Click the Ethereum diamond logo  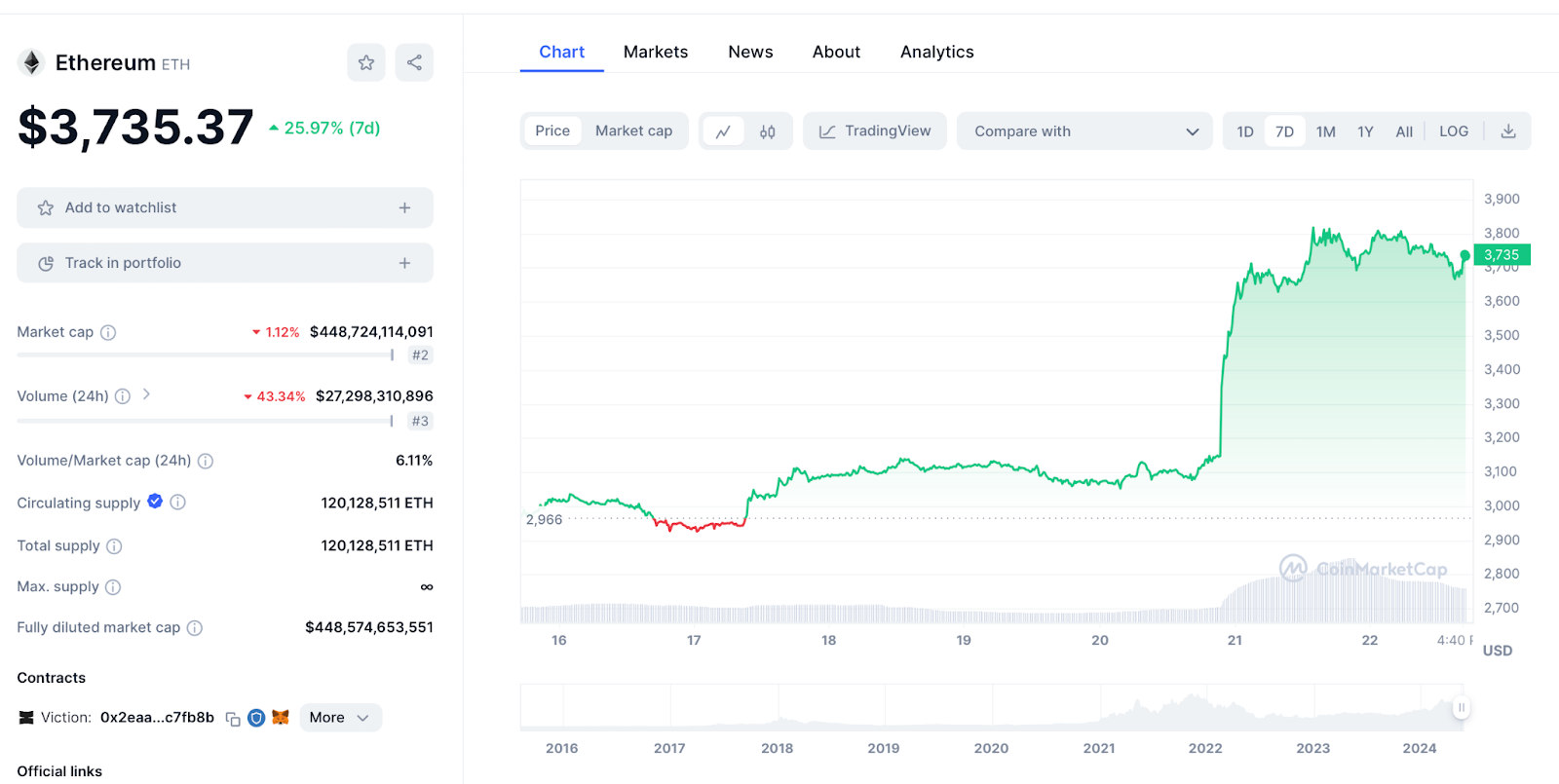pos(31,62)
